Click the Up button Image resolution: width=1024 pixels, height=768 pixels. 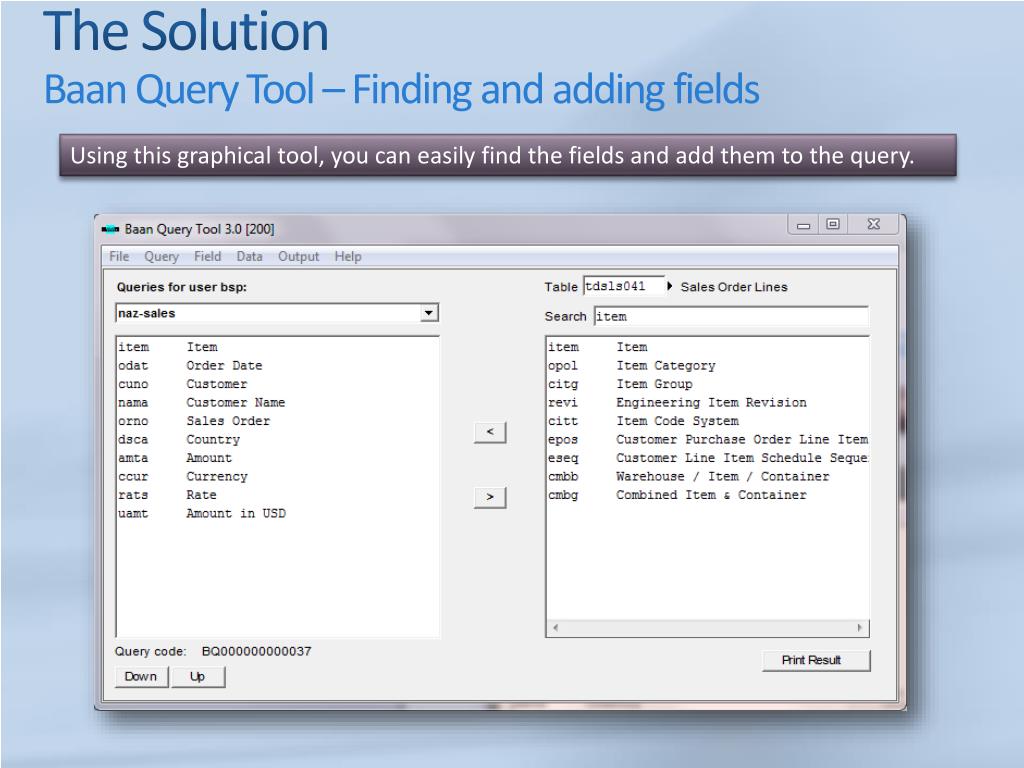pos(198,677)
